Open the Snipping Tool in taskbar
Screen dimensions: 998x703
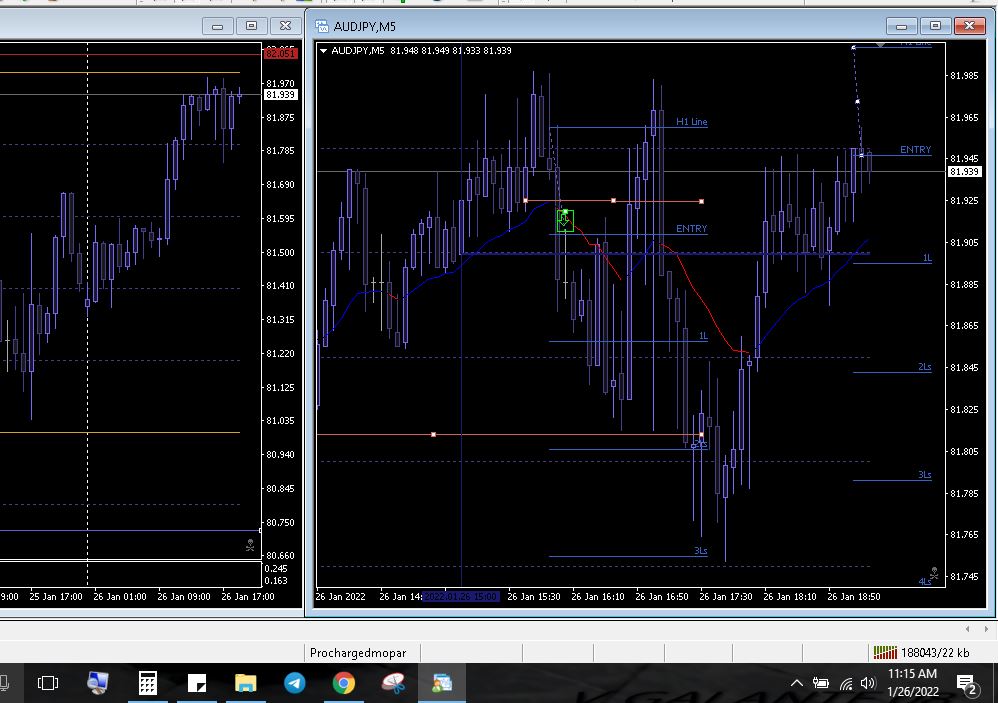393,683
